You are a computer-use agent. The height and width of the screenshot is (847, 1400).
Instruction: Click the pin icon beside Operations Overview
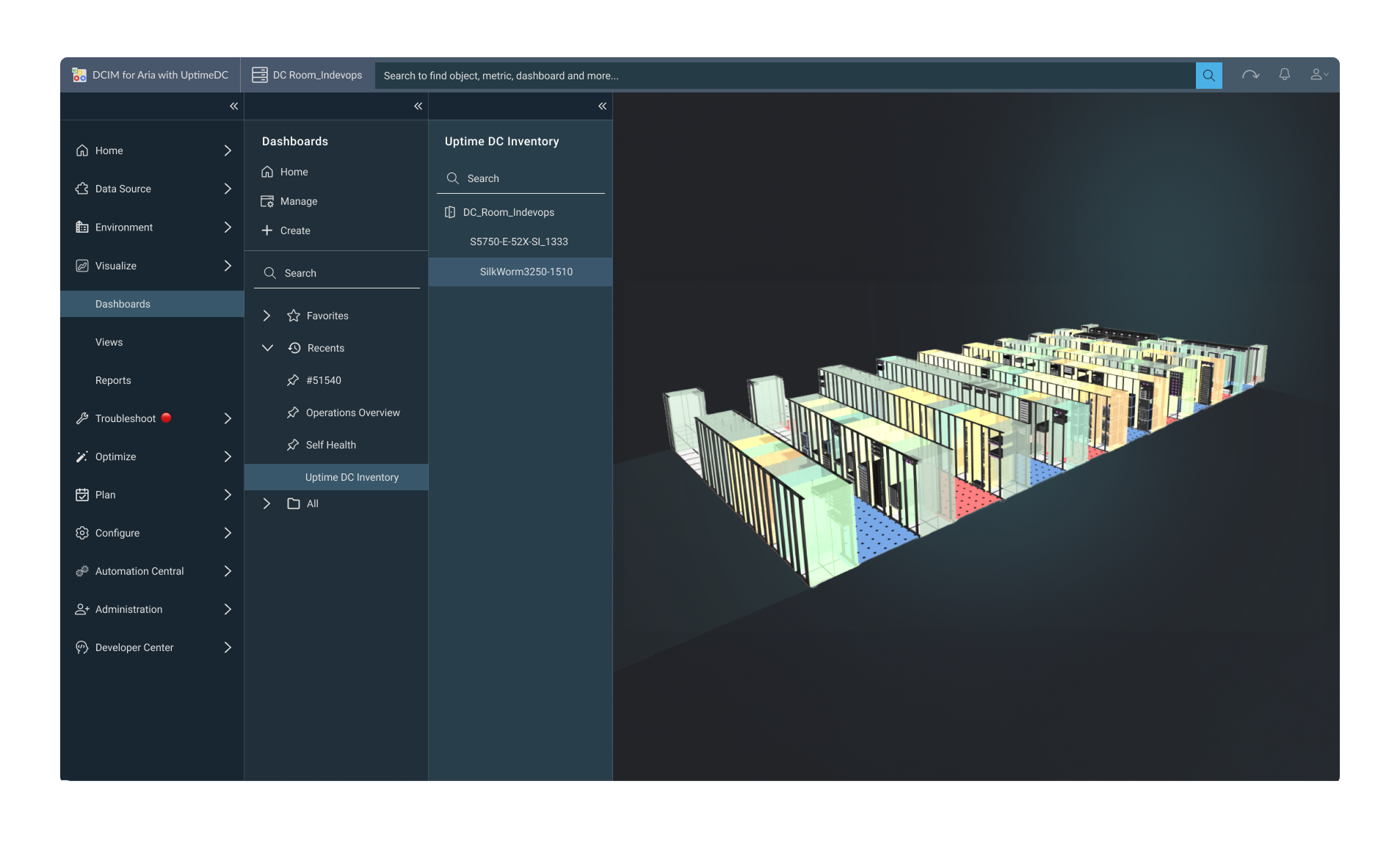click(x=293, y=412)
